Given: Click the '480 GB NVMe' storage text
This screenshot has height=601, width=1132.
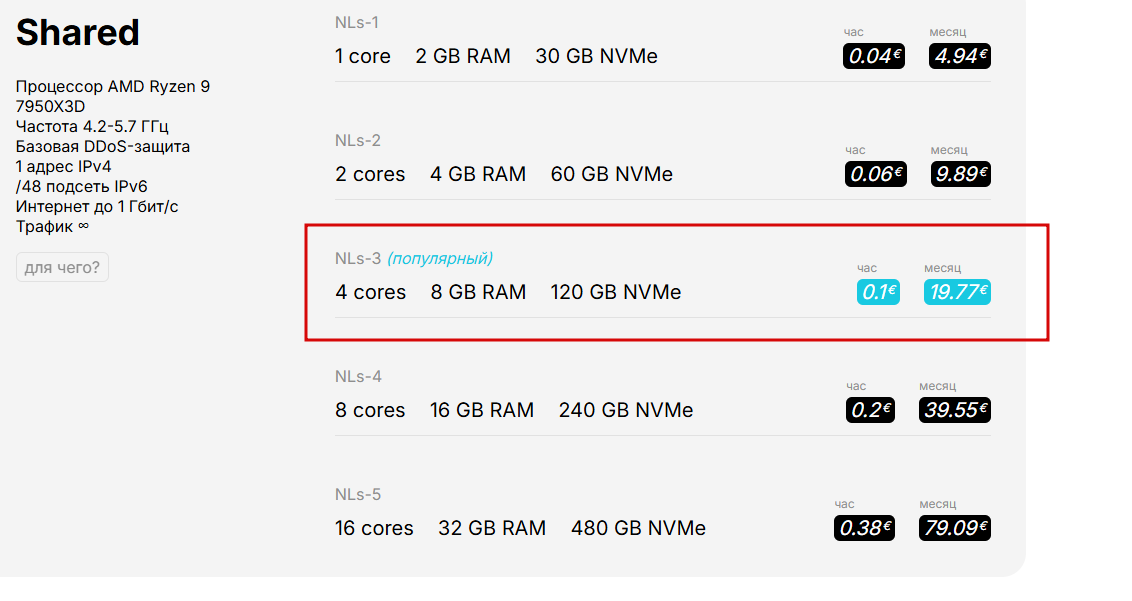Looking at the screenshot, I should [x=638, y=528].
